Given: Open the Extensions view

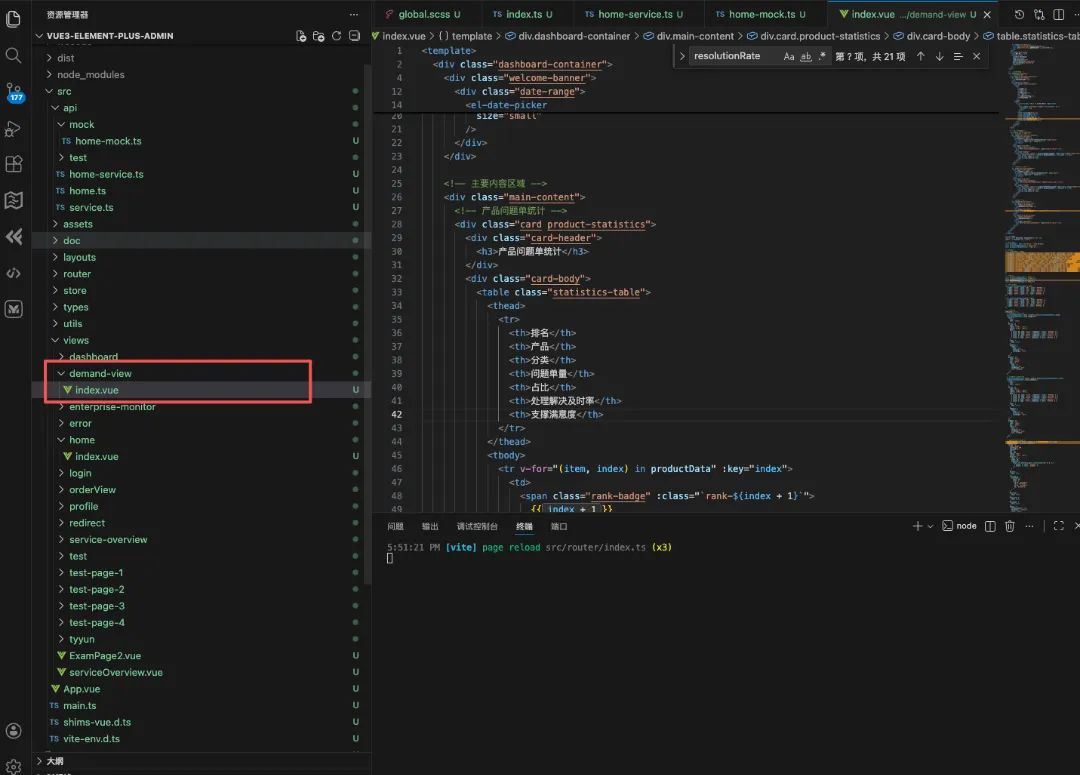Looking at the screenshot, I should [x=13, y=164].
